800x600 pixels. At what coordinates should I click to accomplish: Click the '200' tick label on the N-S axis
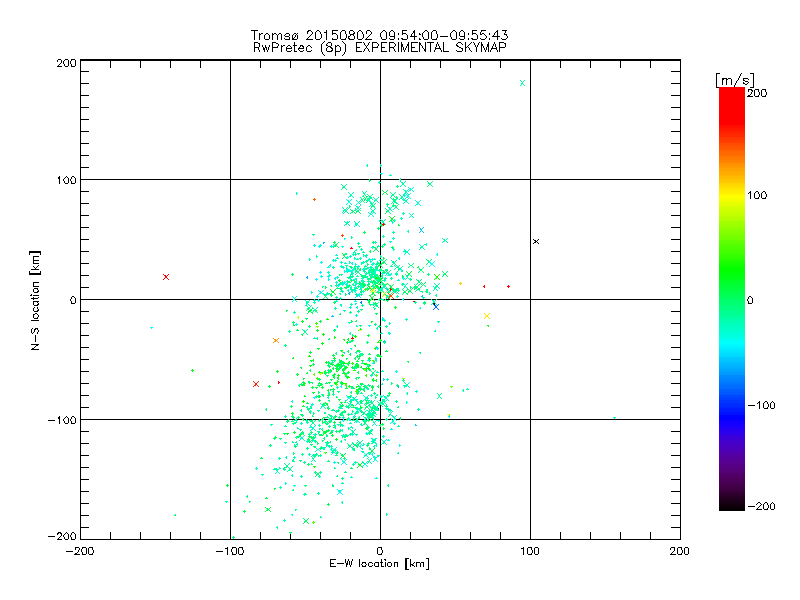[x=66, y=63]
